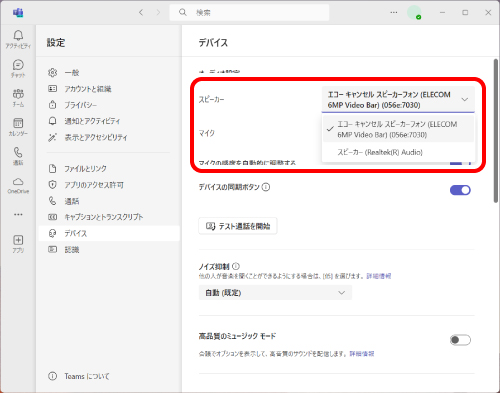500x393 pixels.
Task: Click the info icon beside ノイズ抑制
Action: tap(236, 266)
